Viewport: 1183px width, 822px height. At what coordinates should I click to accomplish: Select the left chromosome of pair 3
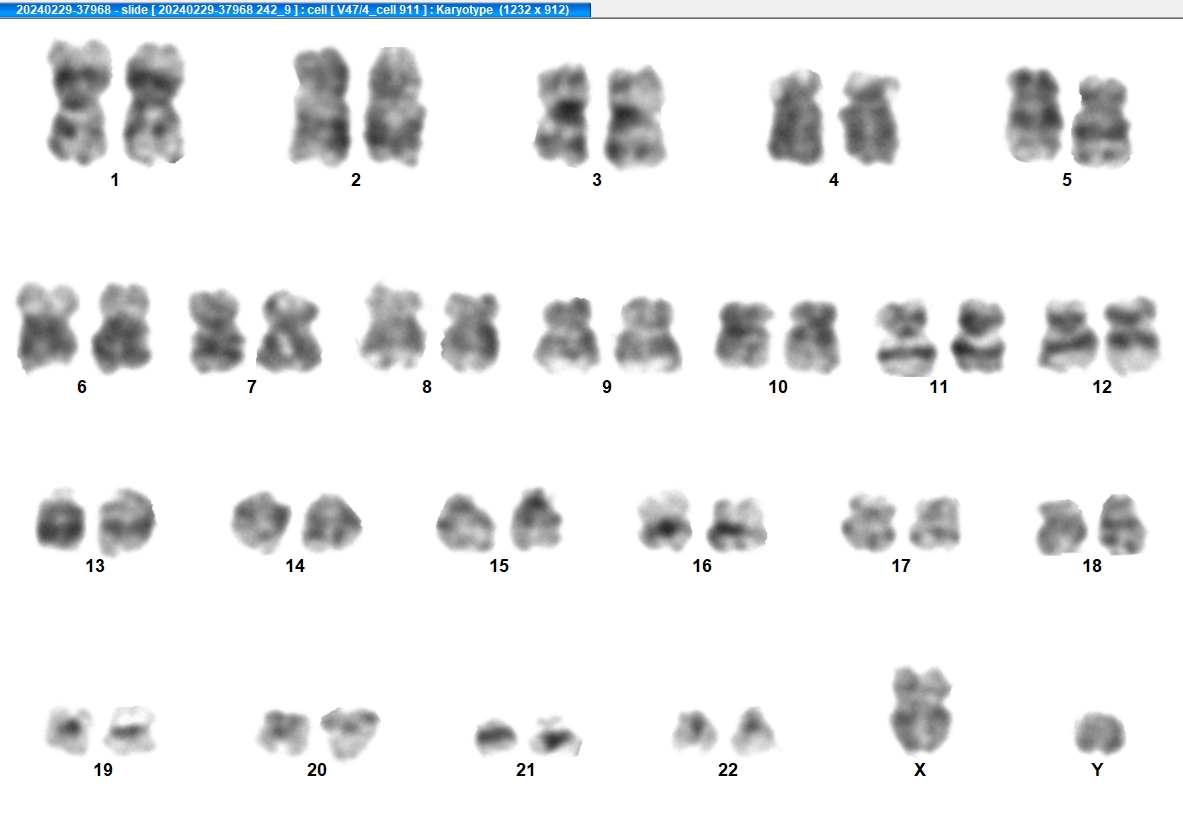point(563,115)
